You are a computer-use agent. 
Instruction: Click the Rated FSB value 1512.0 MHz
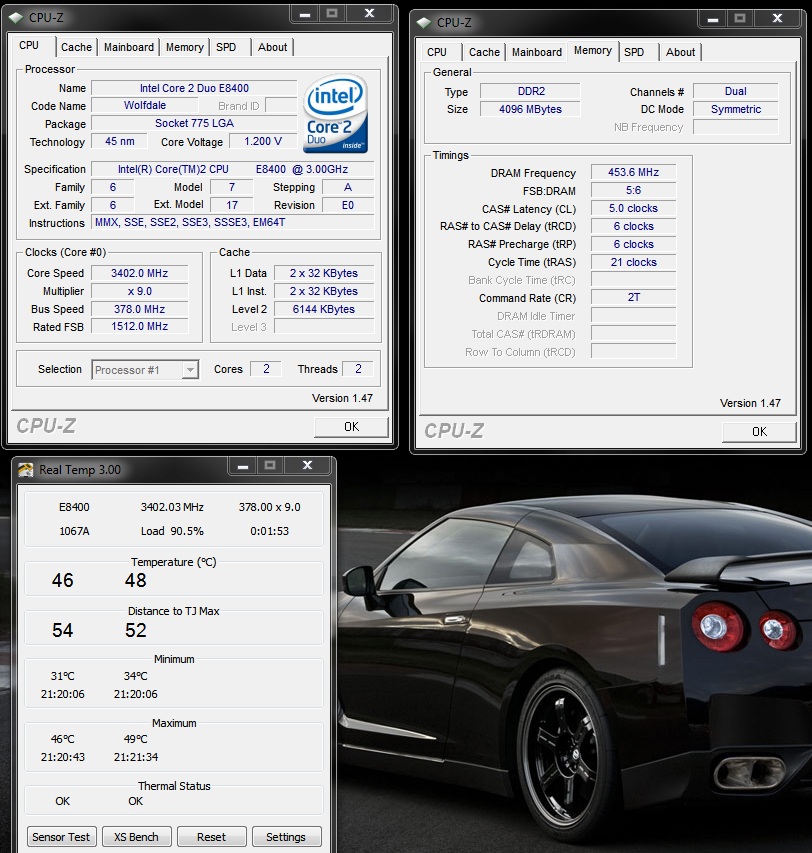click(140, 326)
